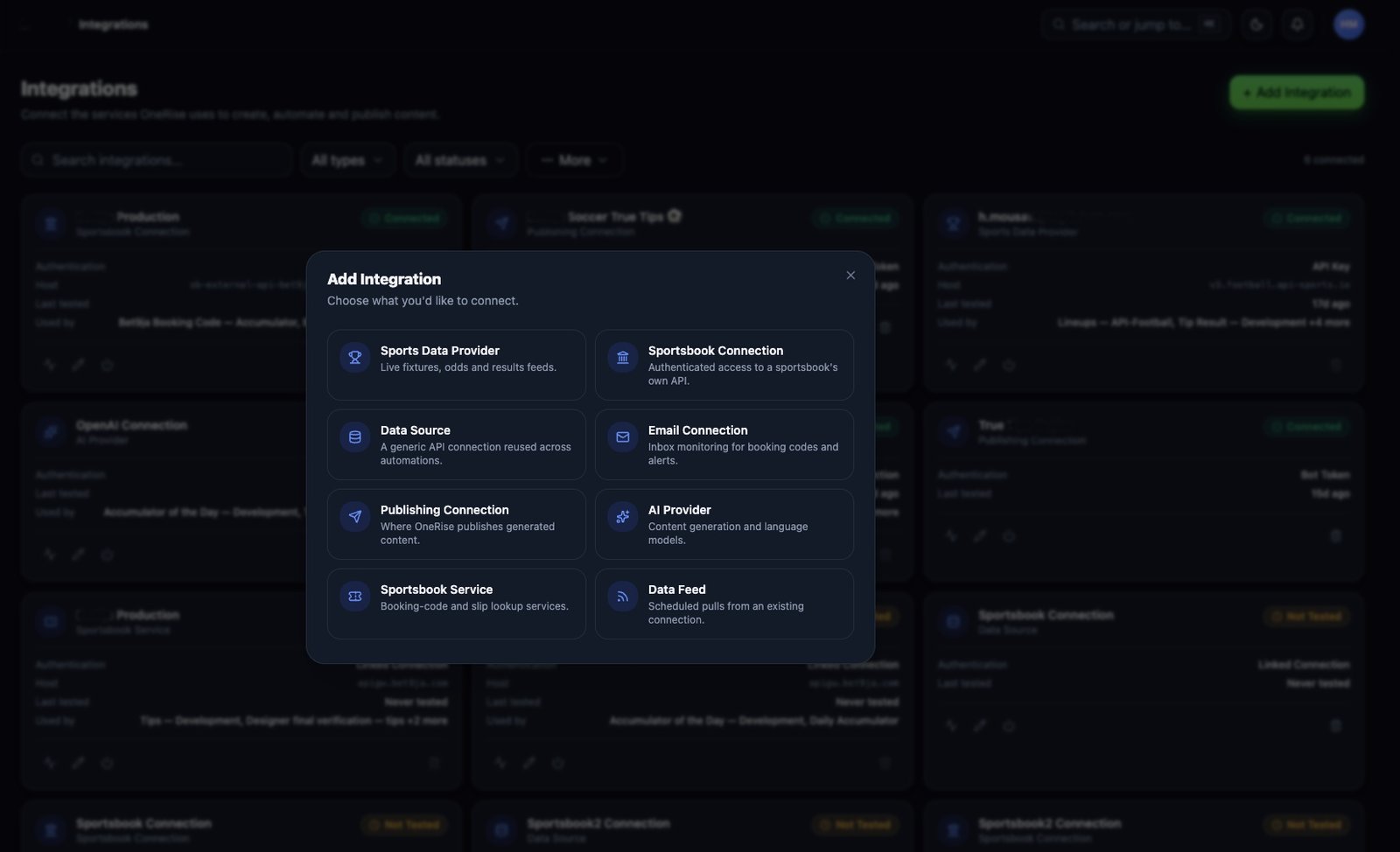Click the ticket icon for Sportsbook Service
The width and height of the screenshot is (1400, 852).
point(355,596)
